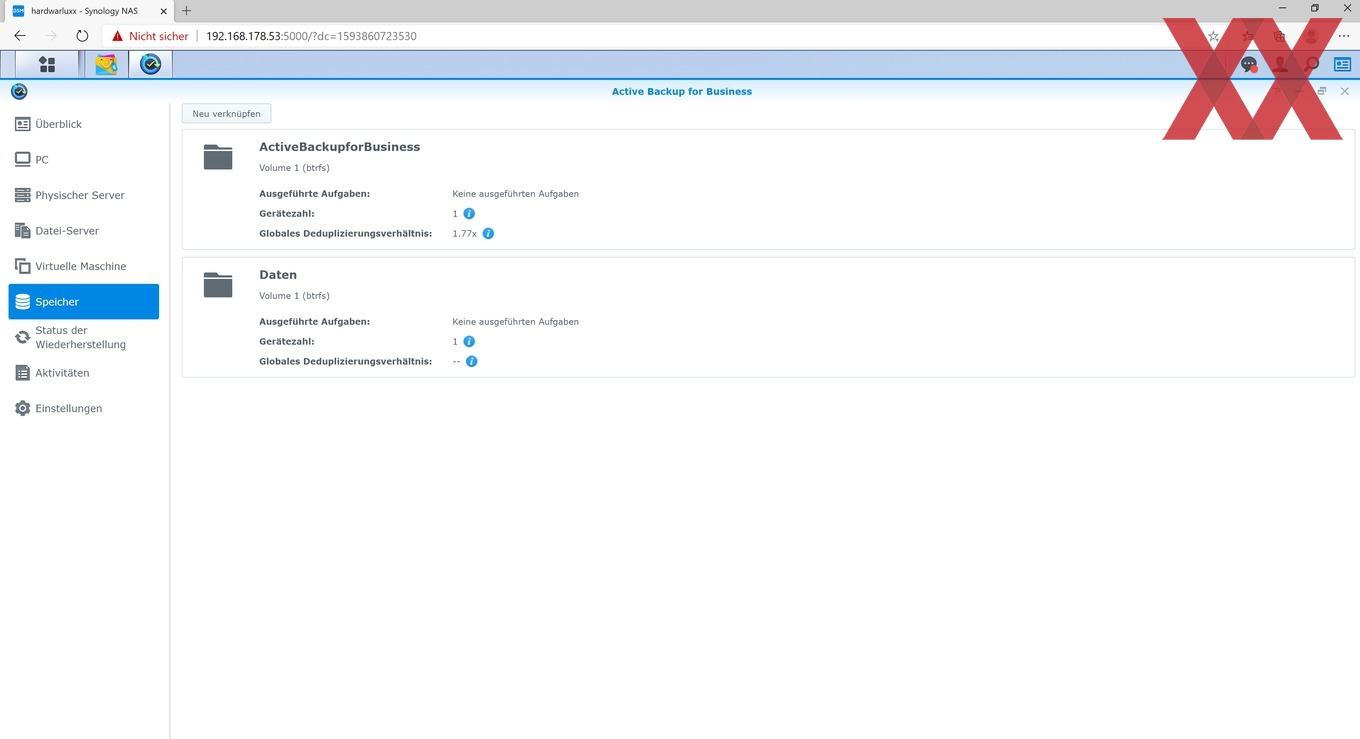
Task: Bookmark page with star icon
Action: tap(1213, 36)
